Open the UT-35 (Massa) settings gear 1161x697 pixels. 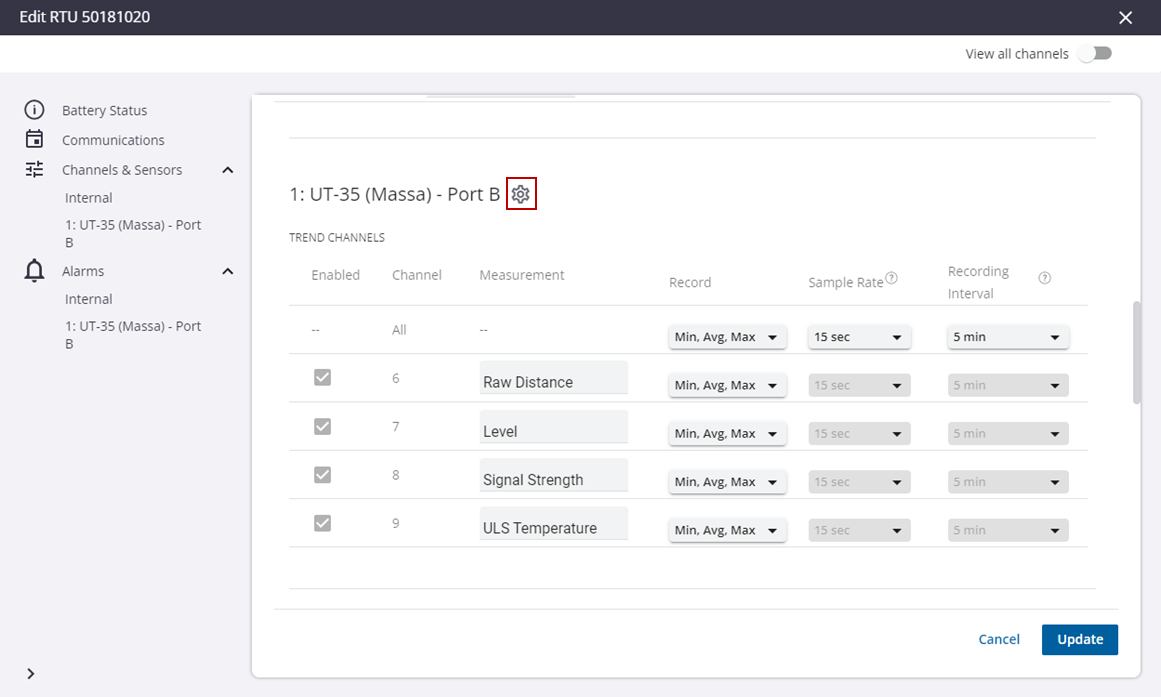tap(521, 193)
